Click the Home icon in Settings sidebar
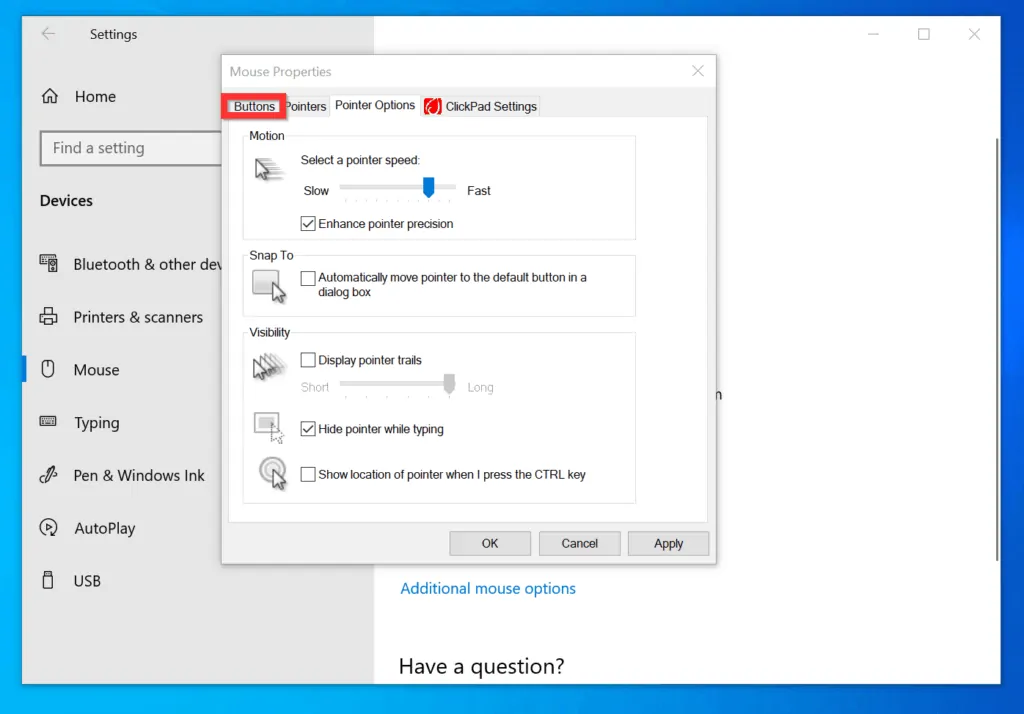 click(49, 97)
